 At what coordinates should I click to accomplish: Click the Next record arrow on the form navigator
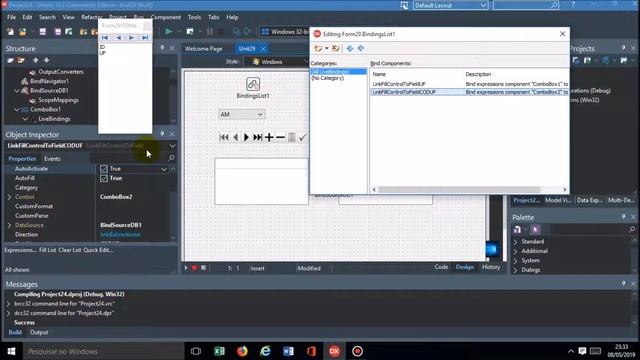(x=246, y=138)
